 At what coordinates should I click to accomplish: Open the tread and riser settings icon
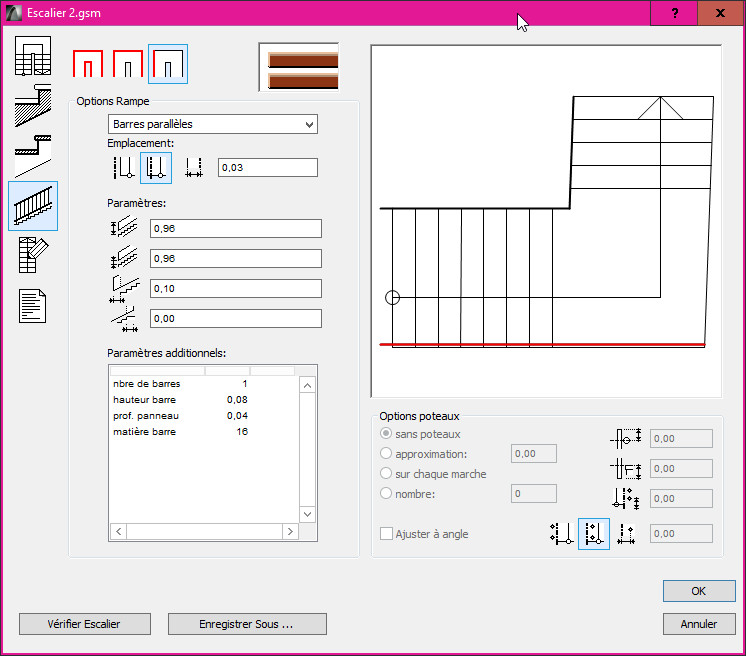pyautogui.click(x=33, y=156)
